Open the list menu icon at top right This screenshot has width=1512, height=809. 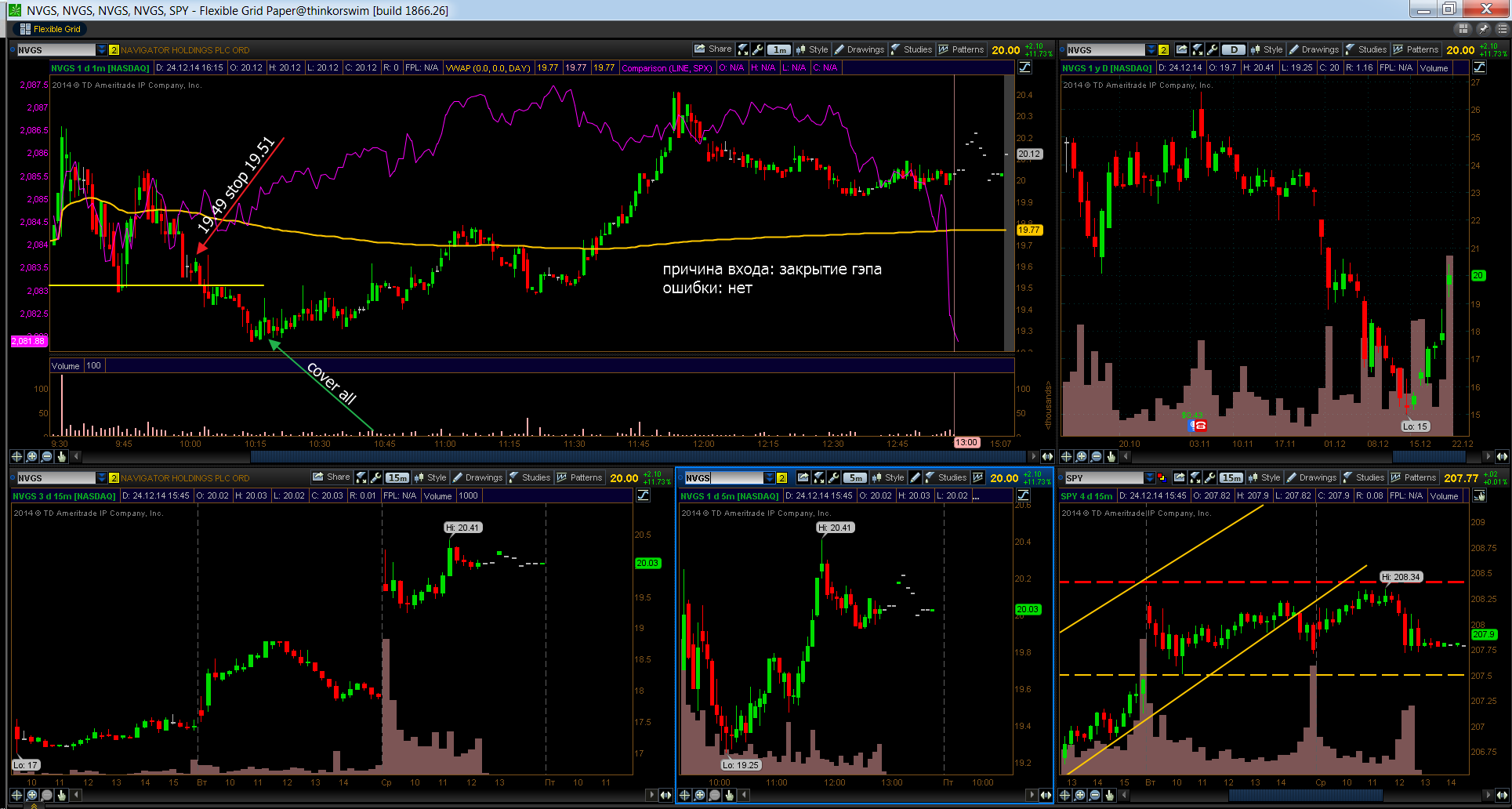[1501, 29]
